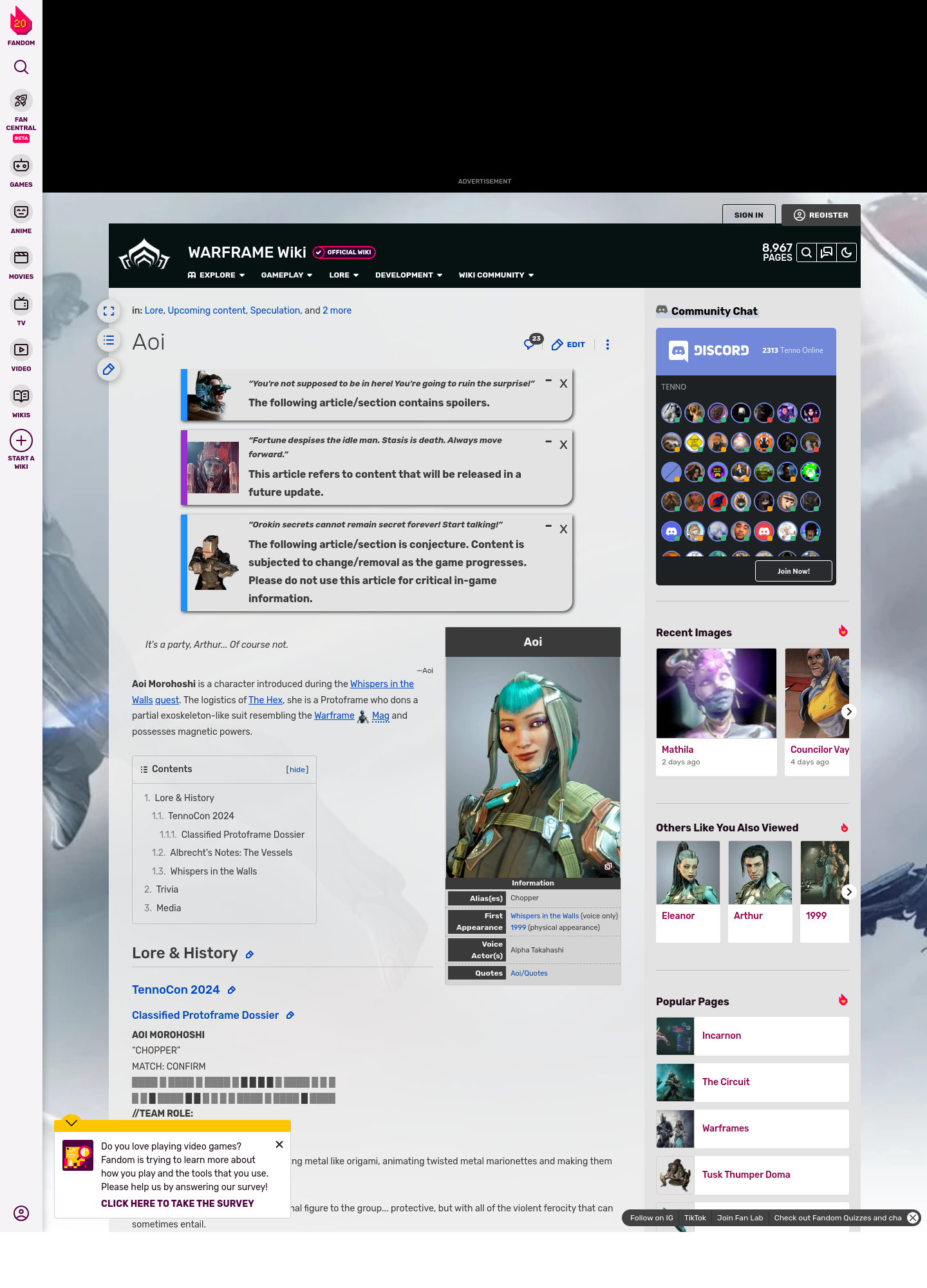Expand the Explore menu
927x1288 pixels.
click(216, 275)
